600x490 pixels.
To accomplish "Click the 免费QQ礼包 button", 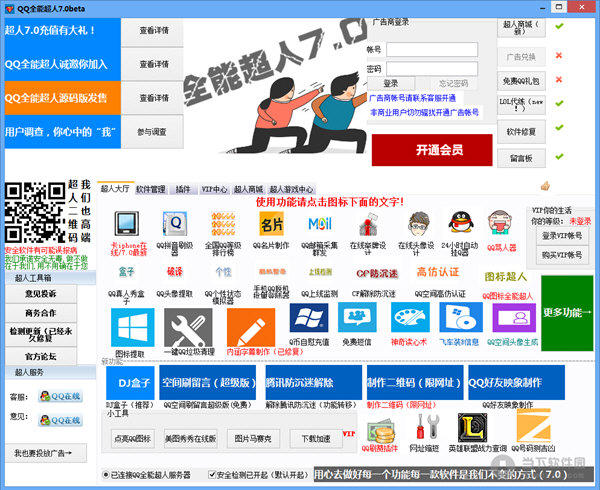I will 521,81.
